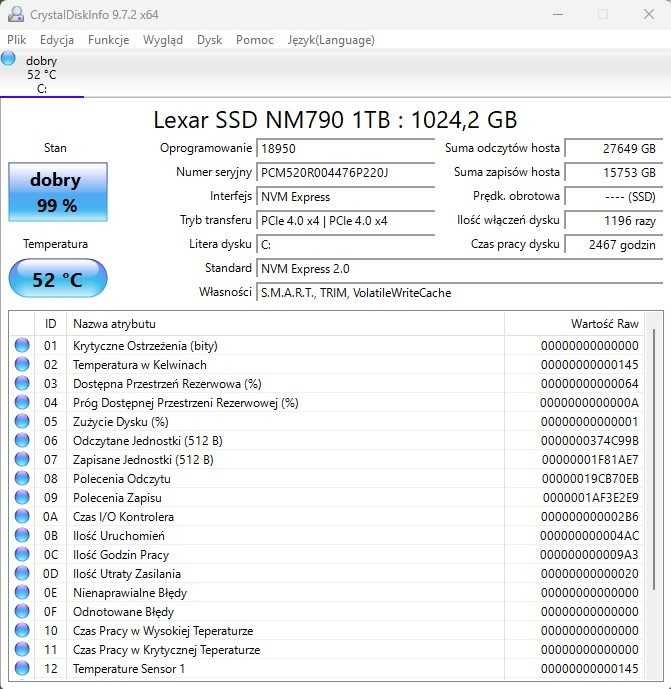Click the Nazwa atrybutu column header
The height and width of the screenshot is (689, 671).
285,324
